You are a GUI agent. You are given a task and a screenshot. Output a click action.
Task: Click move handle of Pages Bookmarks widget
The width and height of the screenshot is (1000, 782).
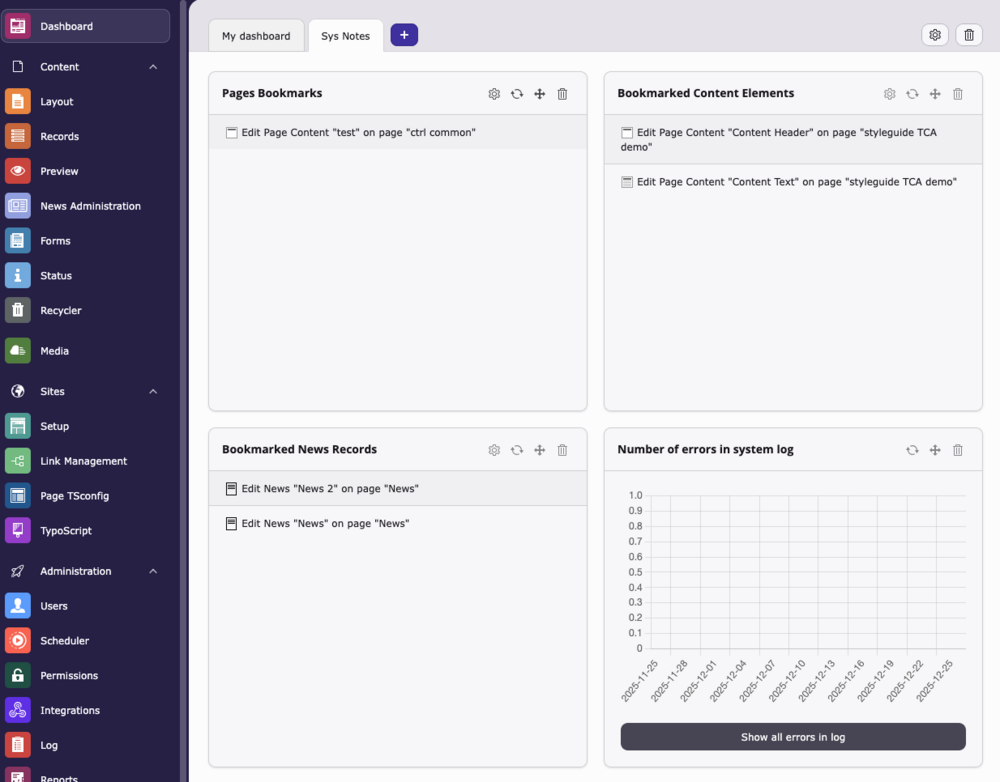coord(540,94)
